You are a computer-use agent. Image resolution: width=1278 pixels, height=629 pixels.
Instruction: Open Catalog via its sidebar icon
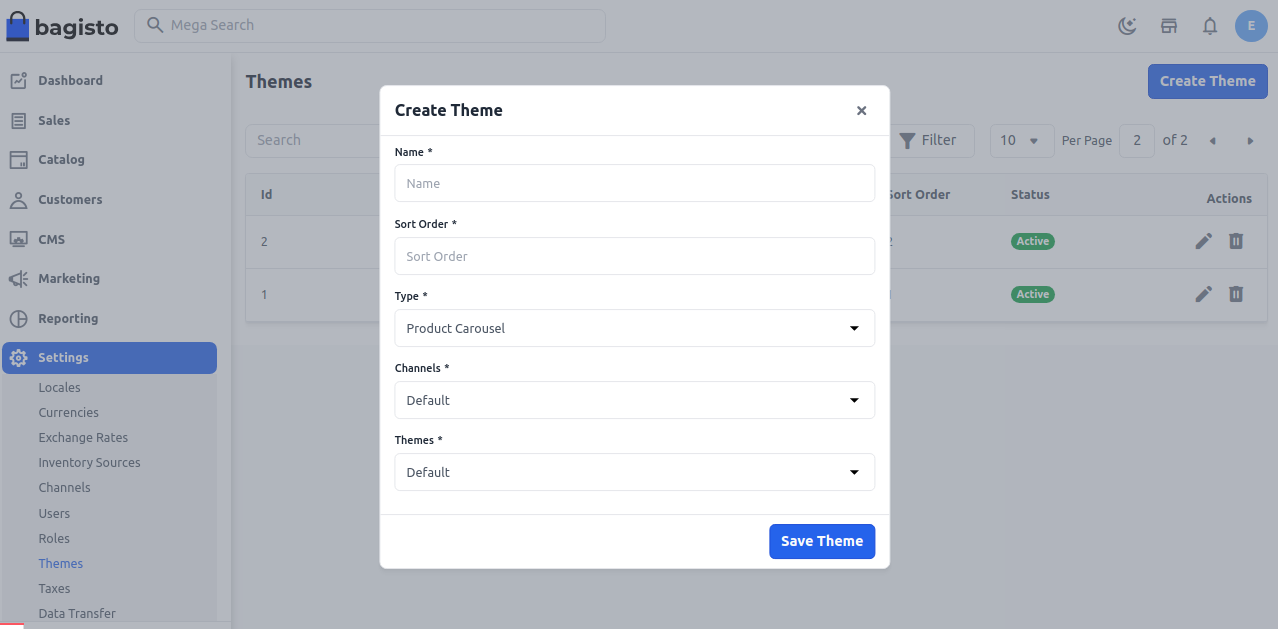click(x=18, y=159)
